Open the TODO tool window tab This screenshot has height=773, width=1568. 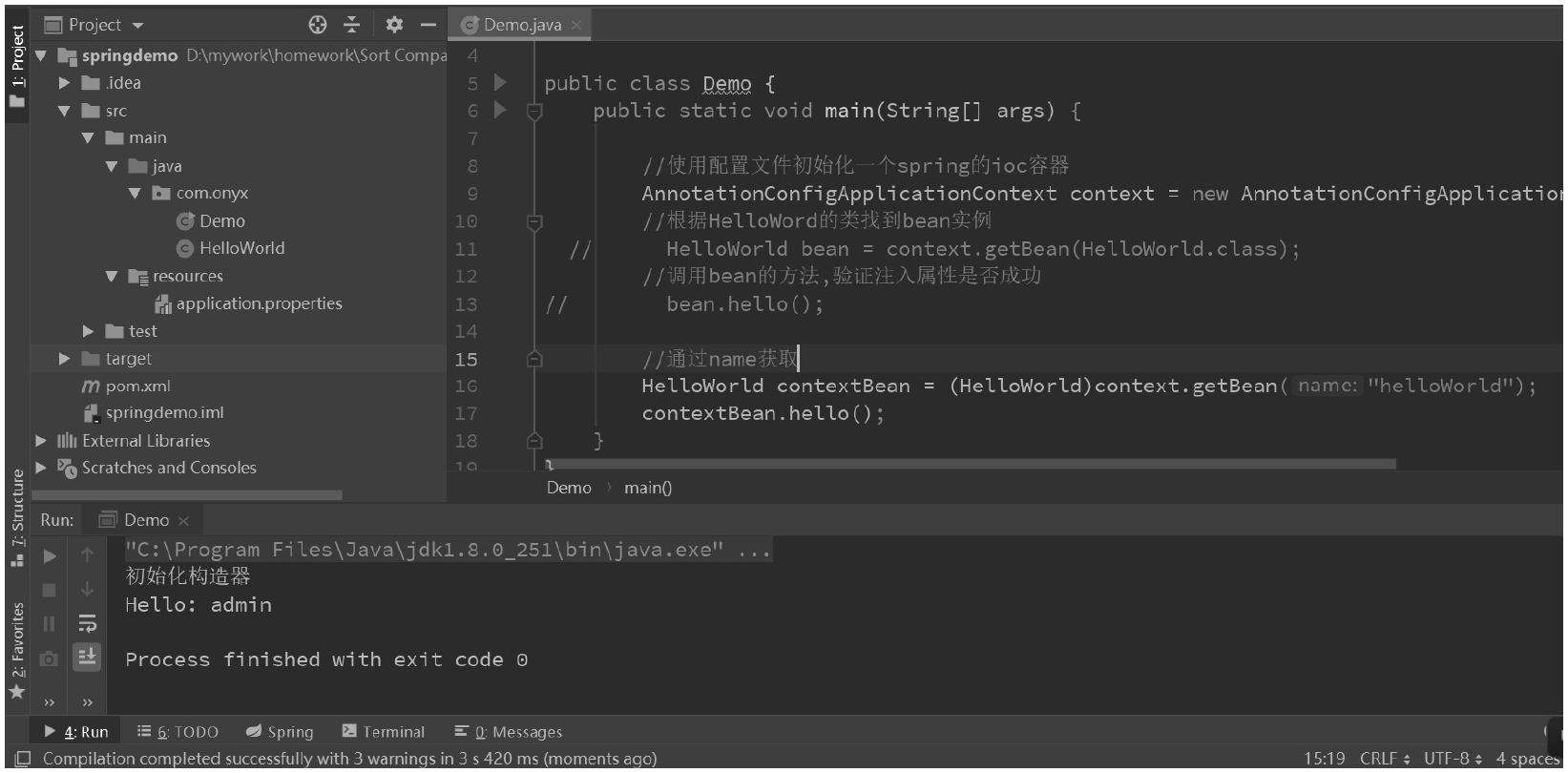(x=178, y=732)
